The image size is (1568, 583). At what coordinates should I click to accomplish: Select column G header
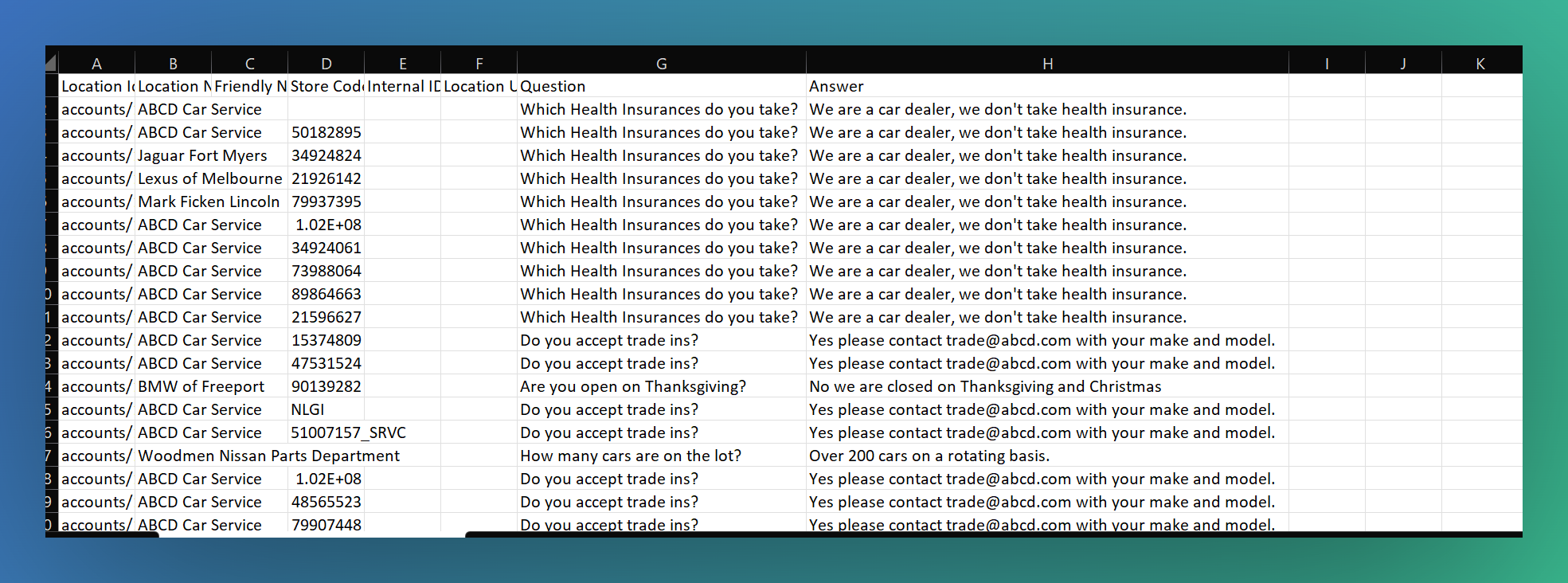pos(661,63)
